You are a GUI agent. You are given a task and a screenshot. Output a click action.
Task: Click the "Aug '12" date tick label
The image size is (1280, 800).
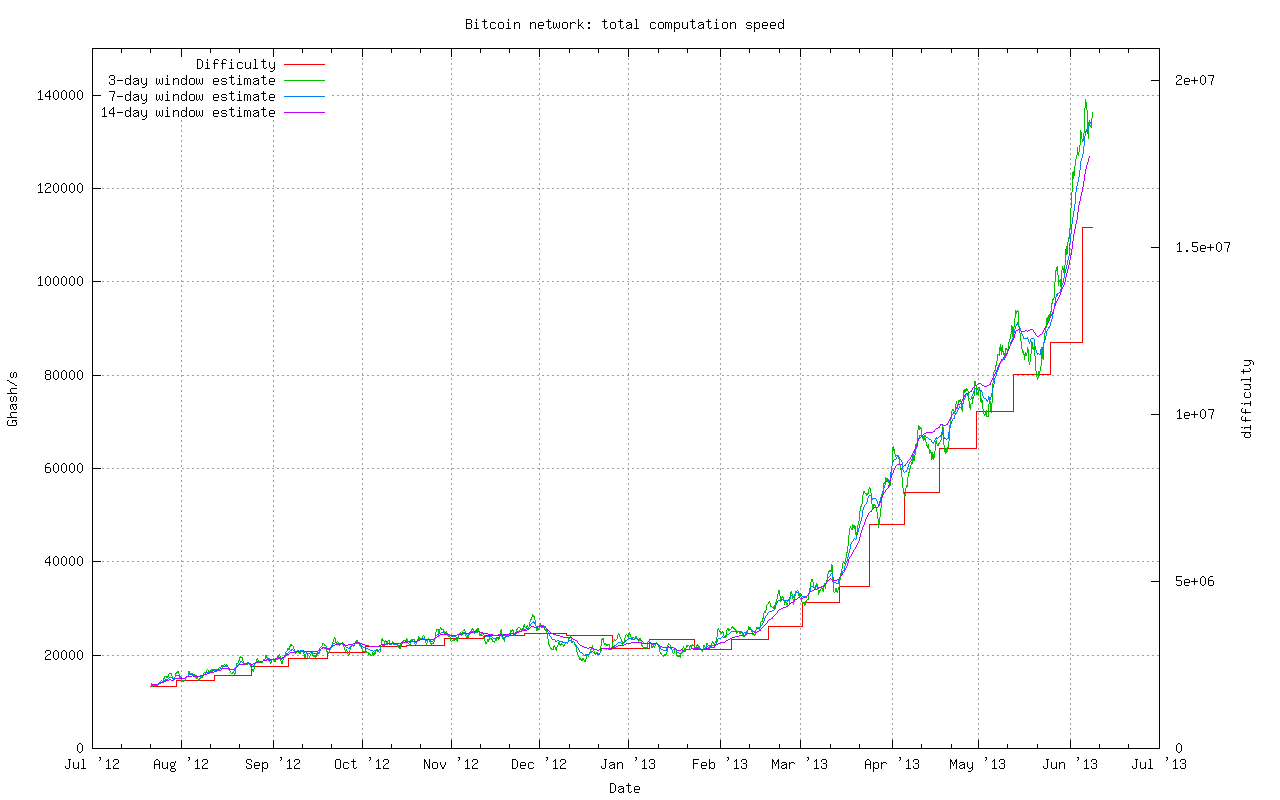tap(181, 765)
